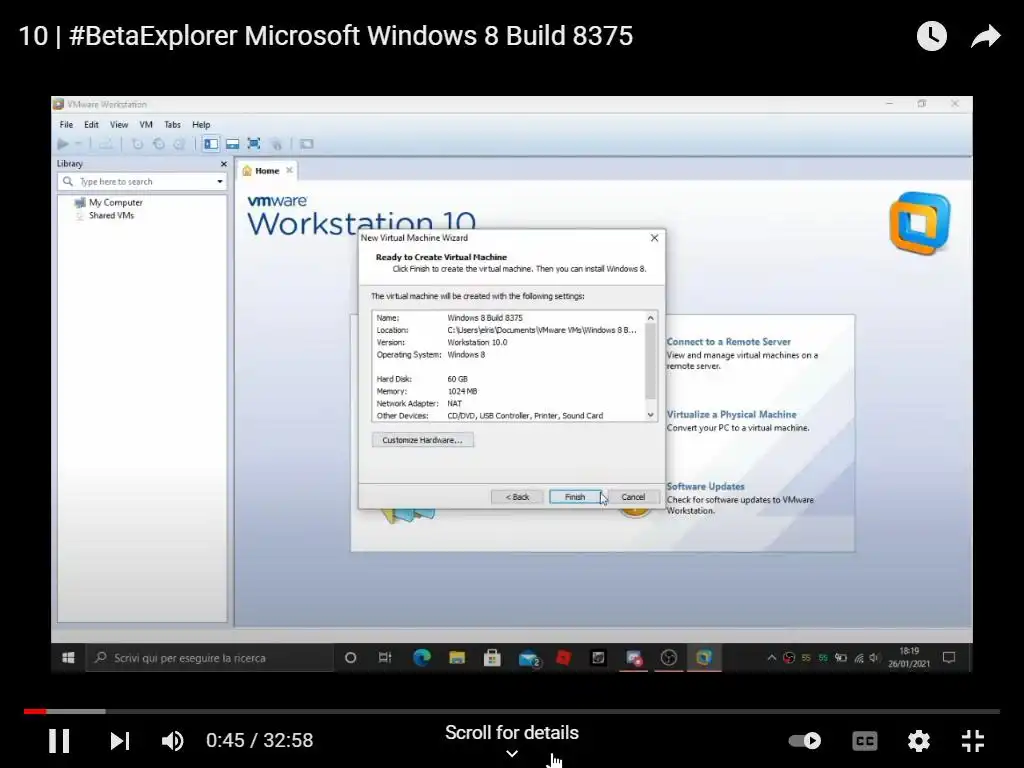
Task: Open the Tabs menu
Action: click(172, 124)
